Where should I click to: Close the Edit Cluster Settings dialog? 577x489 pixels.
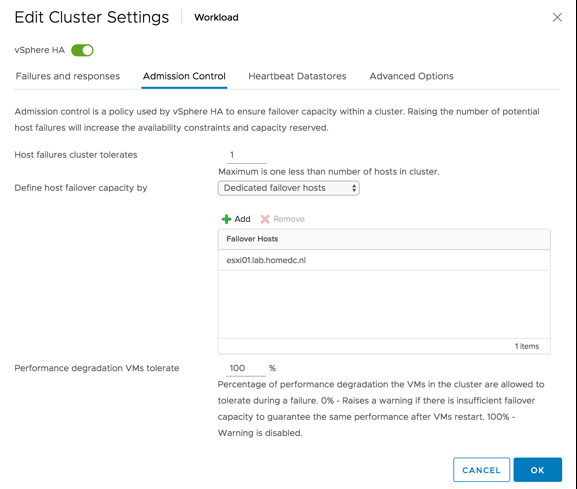(x=557, y=17)
